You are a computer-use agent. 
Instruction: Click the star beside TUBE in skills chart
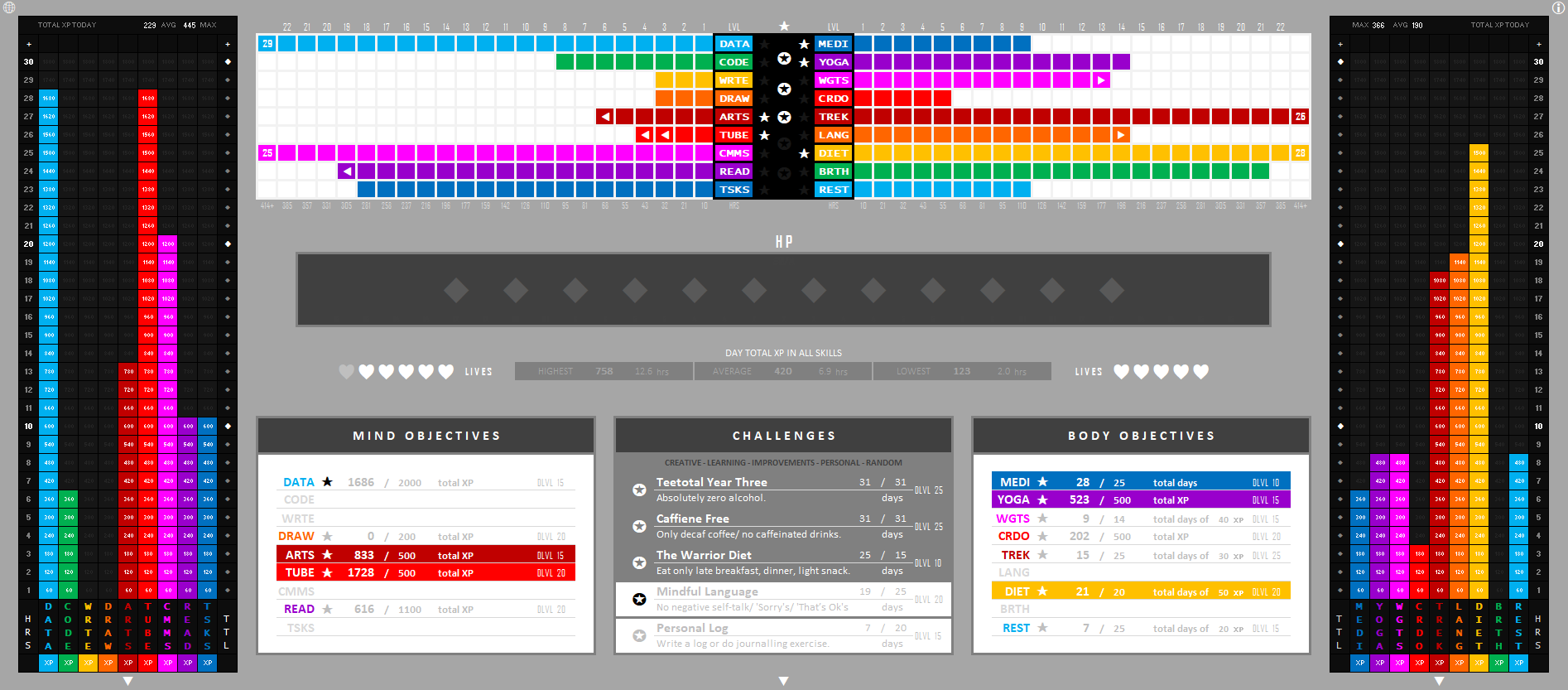(764, 135)
